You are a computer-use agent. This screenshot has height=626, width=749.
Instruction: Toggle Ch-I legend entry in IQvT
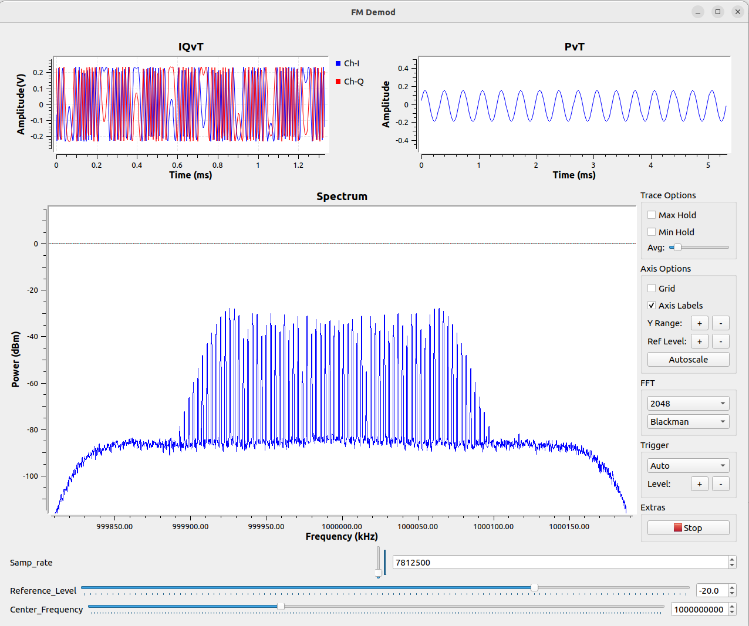coord(348,63)
